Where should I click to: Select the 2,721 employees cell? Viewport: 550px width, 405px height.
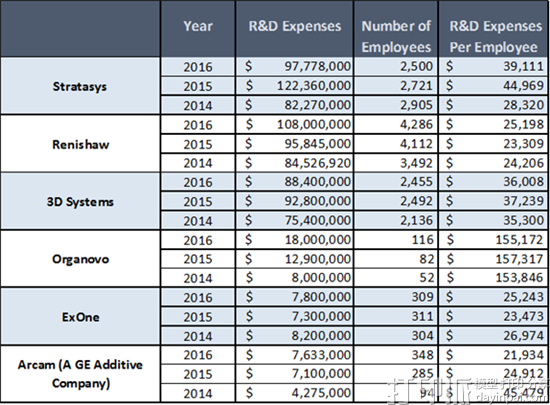(396, 86)
